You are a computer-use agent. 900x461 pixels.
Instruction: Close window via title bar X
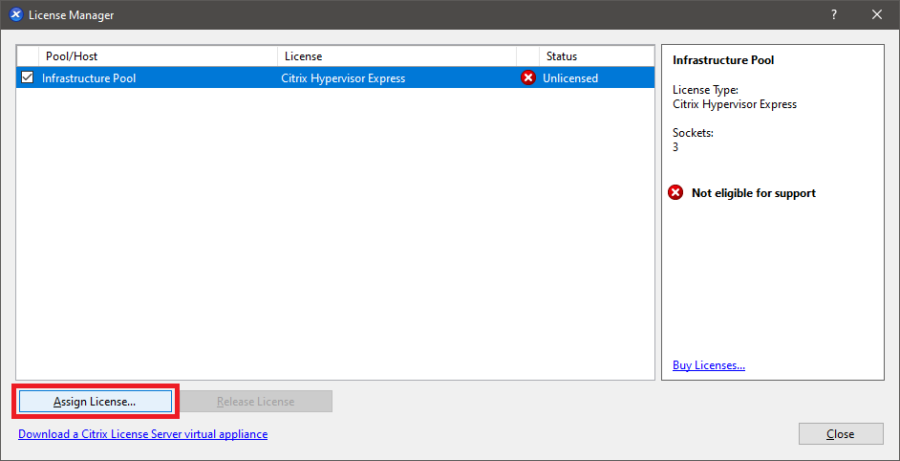[876, 15]
